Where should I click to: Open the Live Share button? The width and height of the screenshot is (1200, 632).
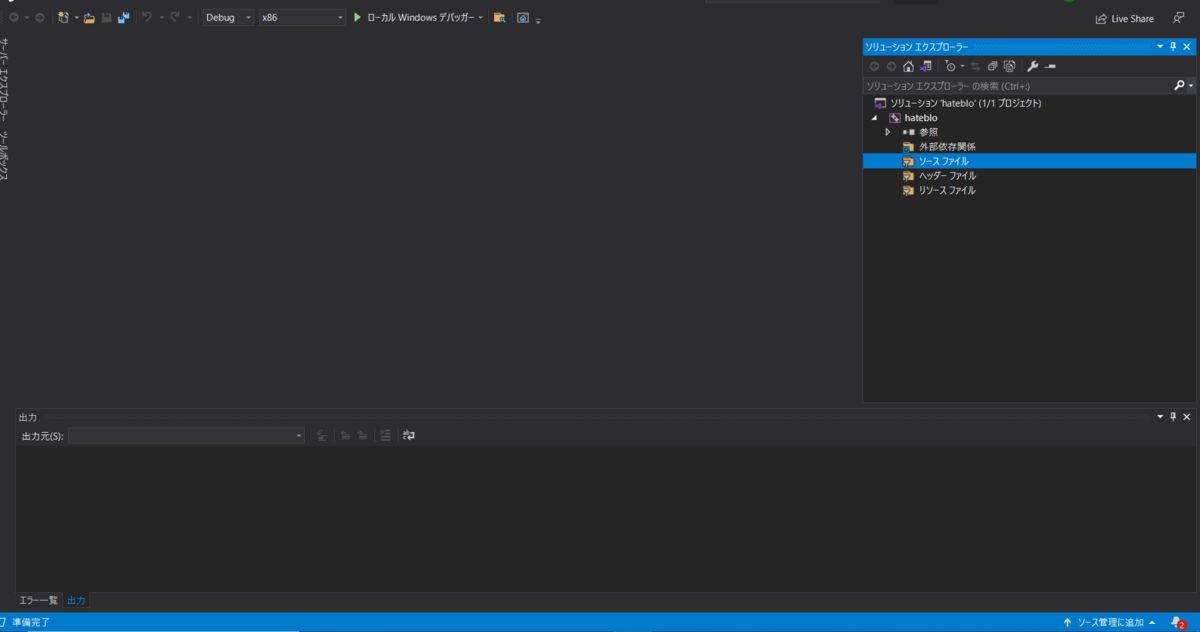1125,18
